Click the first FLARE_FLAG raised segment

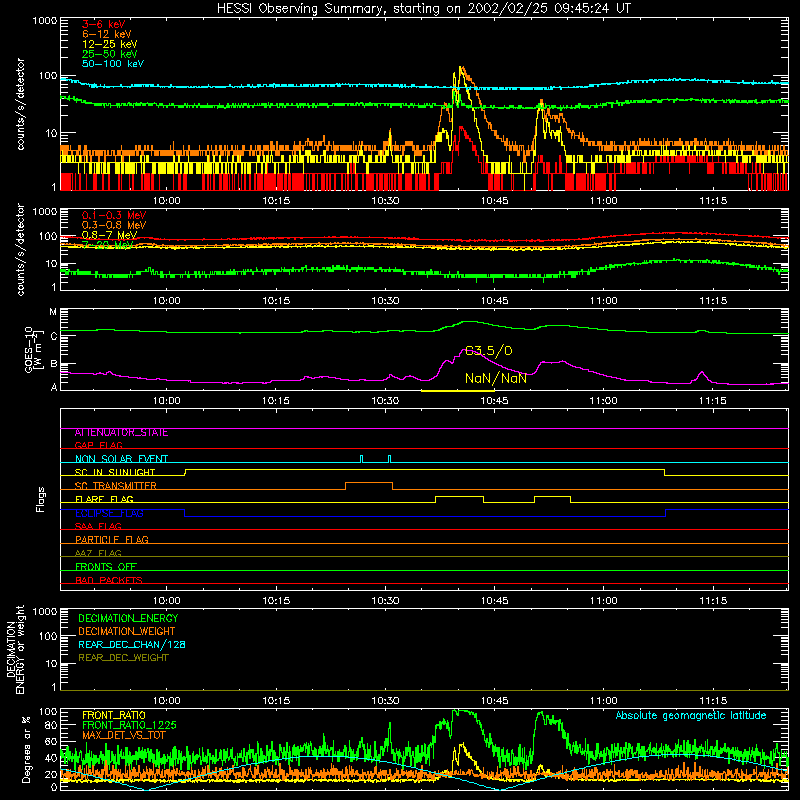point(459,496)
